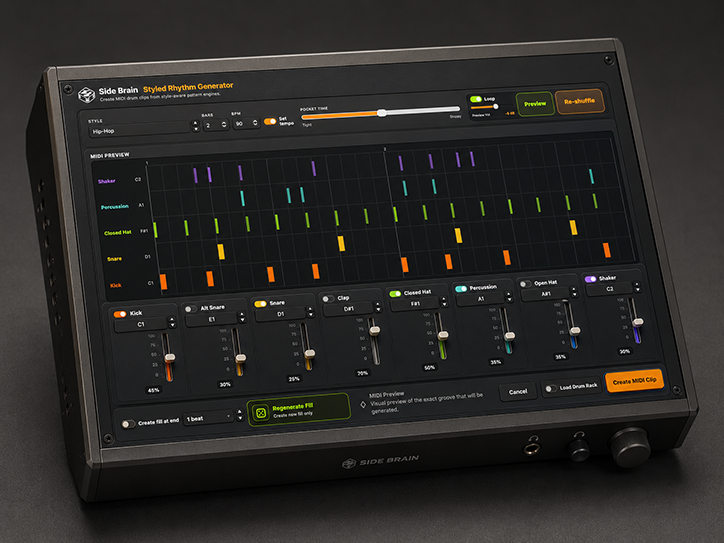Enable the Clap channel switch
This screenshot has width=724, height=543.
[328, 299]
